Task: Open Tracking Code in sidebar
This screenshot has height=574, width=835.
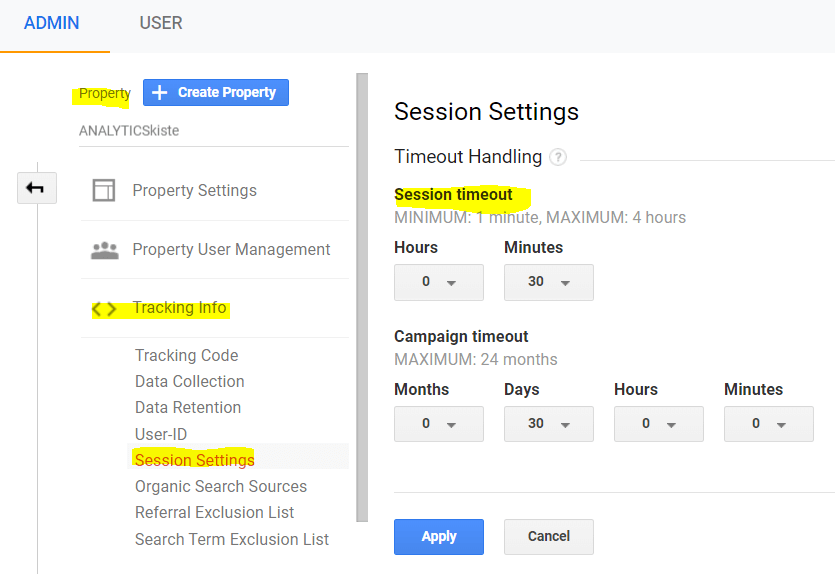Action: pos(186,355)
